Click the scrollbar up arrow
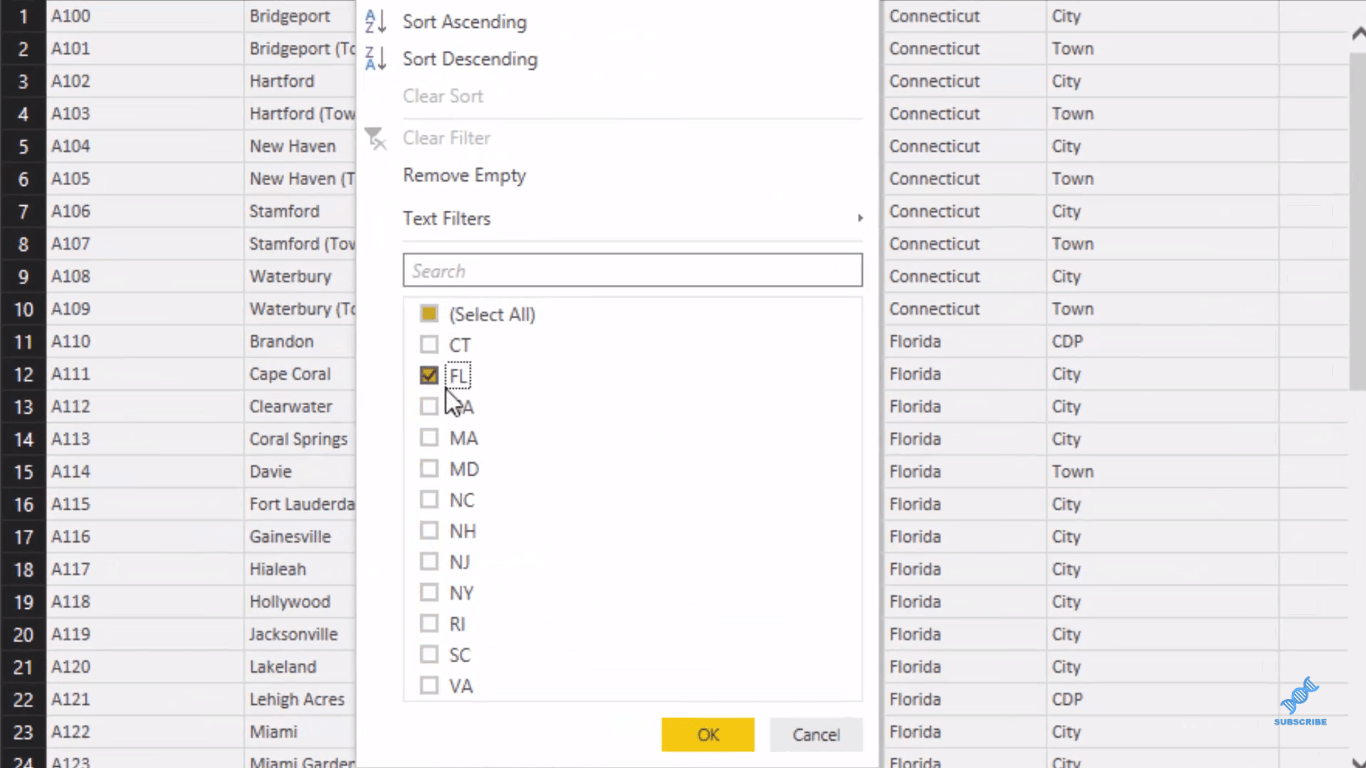1366x768 pixels. coord(1357,33)
